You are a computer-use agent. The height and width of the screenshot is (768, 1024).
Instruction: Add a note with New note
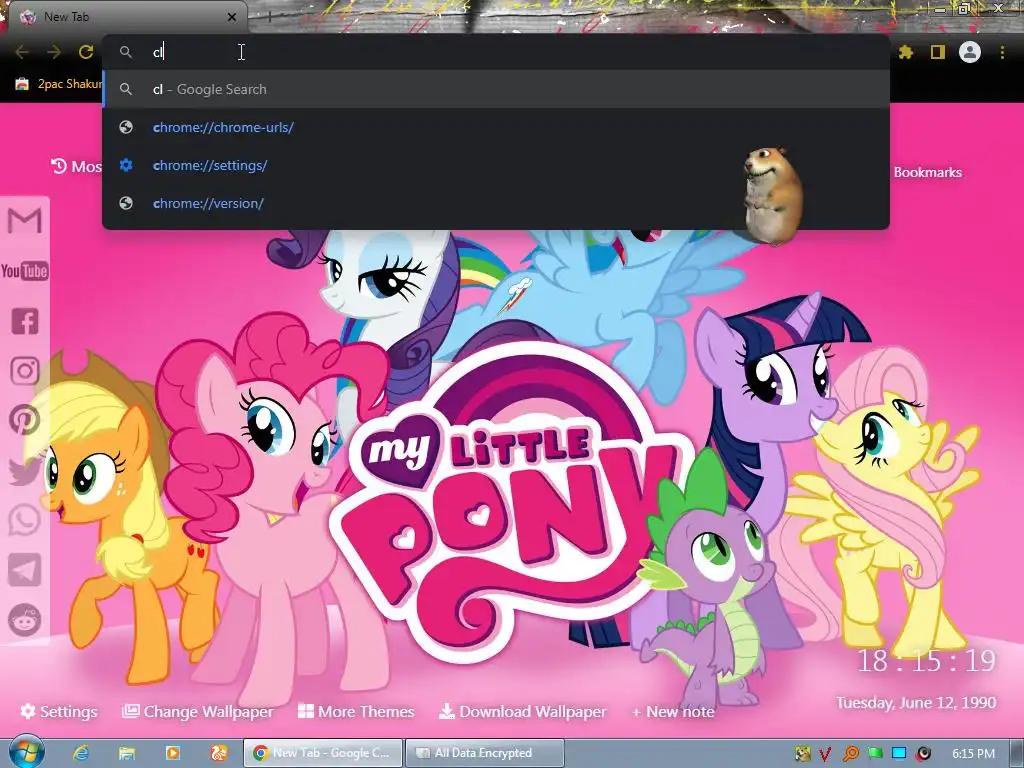click(x=673, y=712)
